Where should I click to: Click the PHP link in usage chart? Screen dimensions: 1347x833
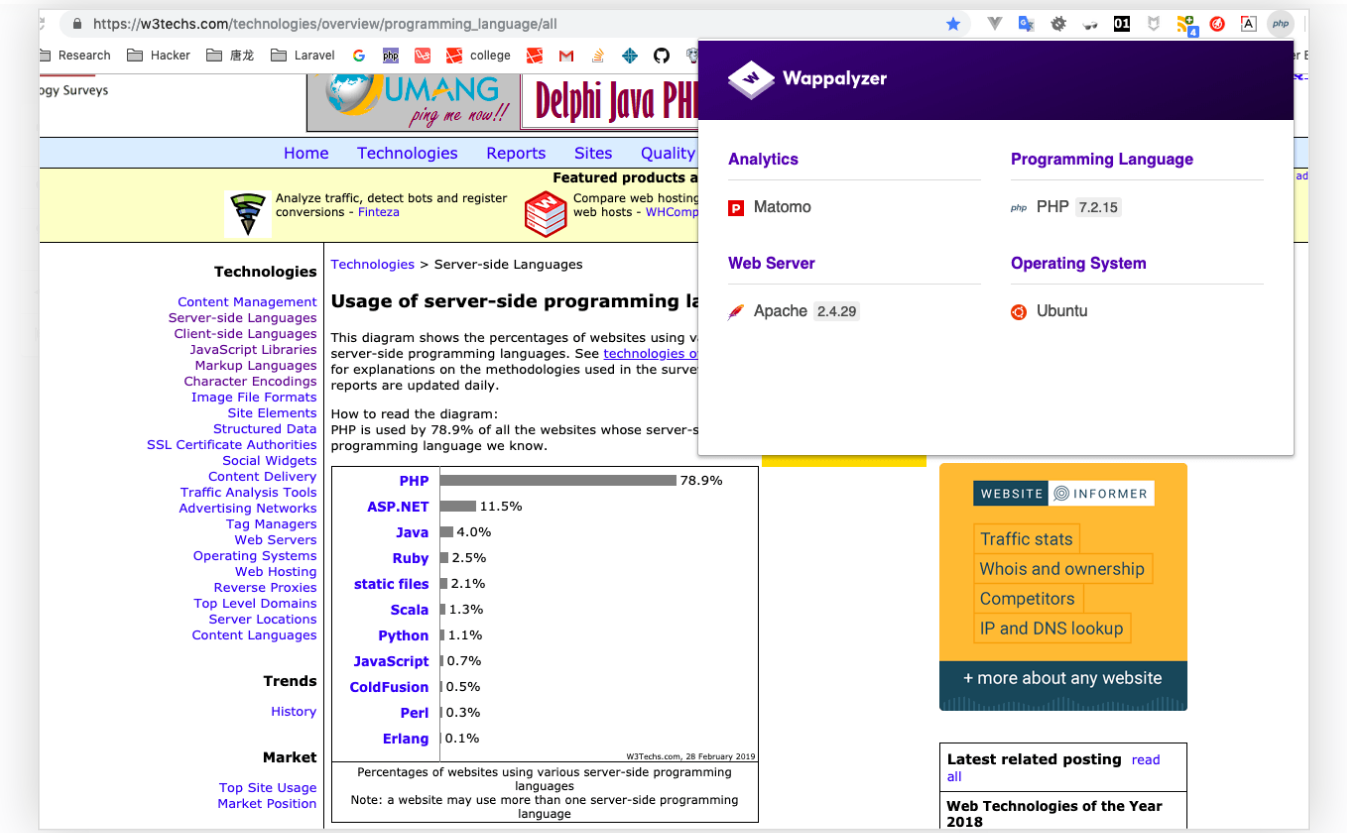(414, 481)
